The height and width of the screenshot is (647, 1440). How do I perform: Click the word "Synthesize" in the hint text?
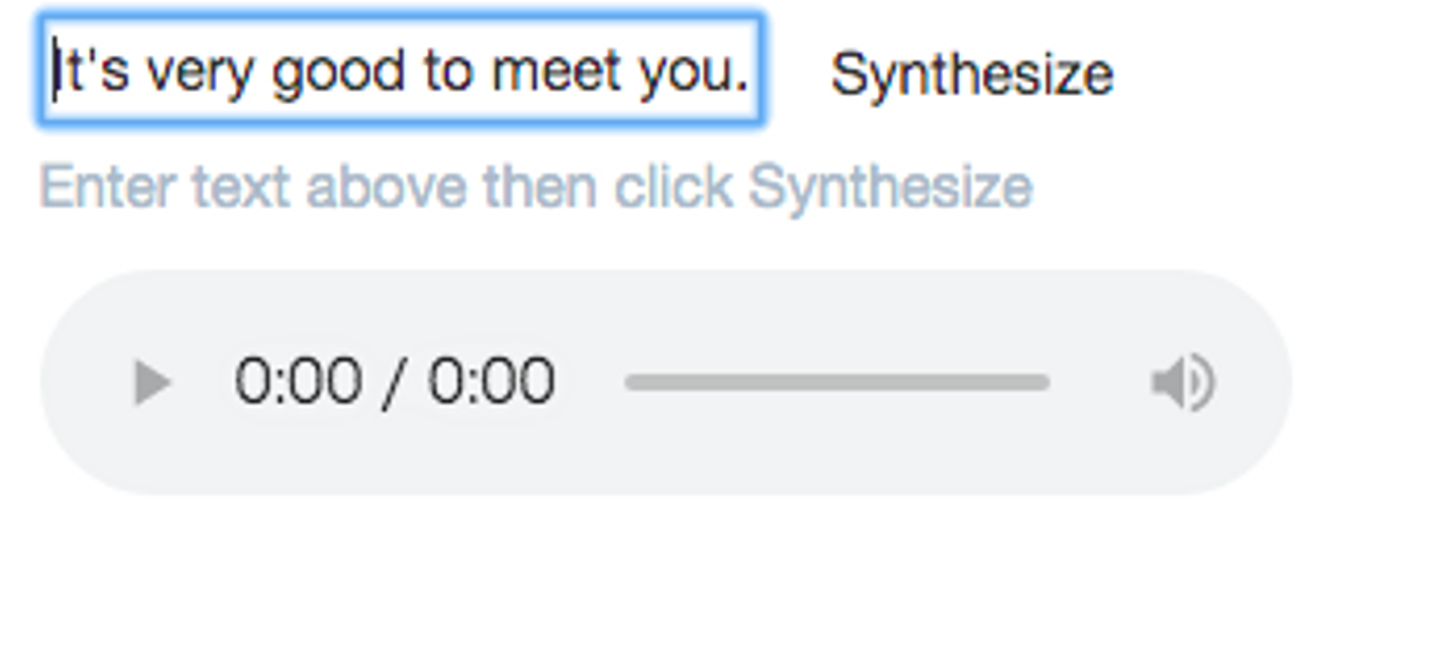pos(890,187)
